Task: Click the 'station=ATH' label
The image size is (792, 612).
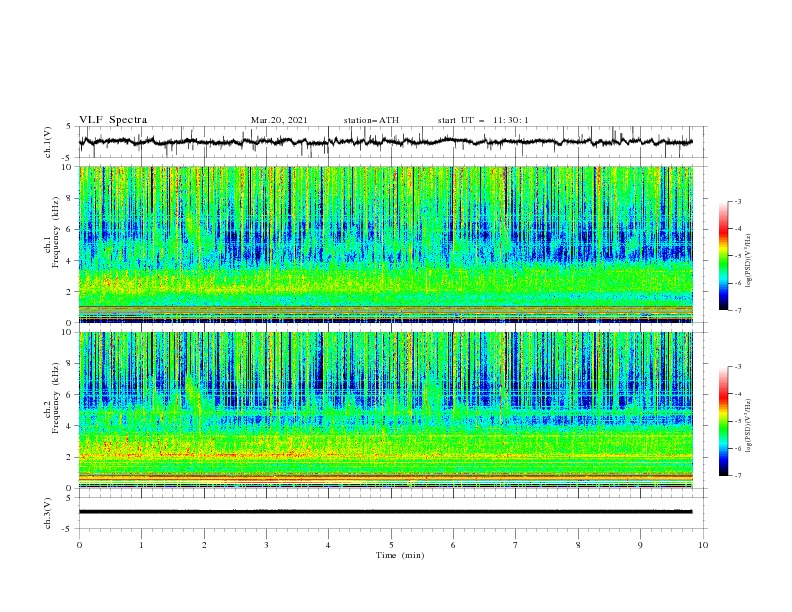Action: 371,120
